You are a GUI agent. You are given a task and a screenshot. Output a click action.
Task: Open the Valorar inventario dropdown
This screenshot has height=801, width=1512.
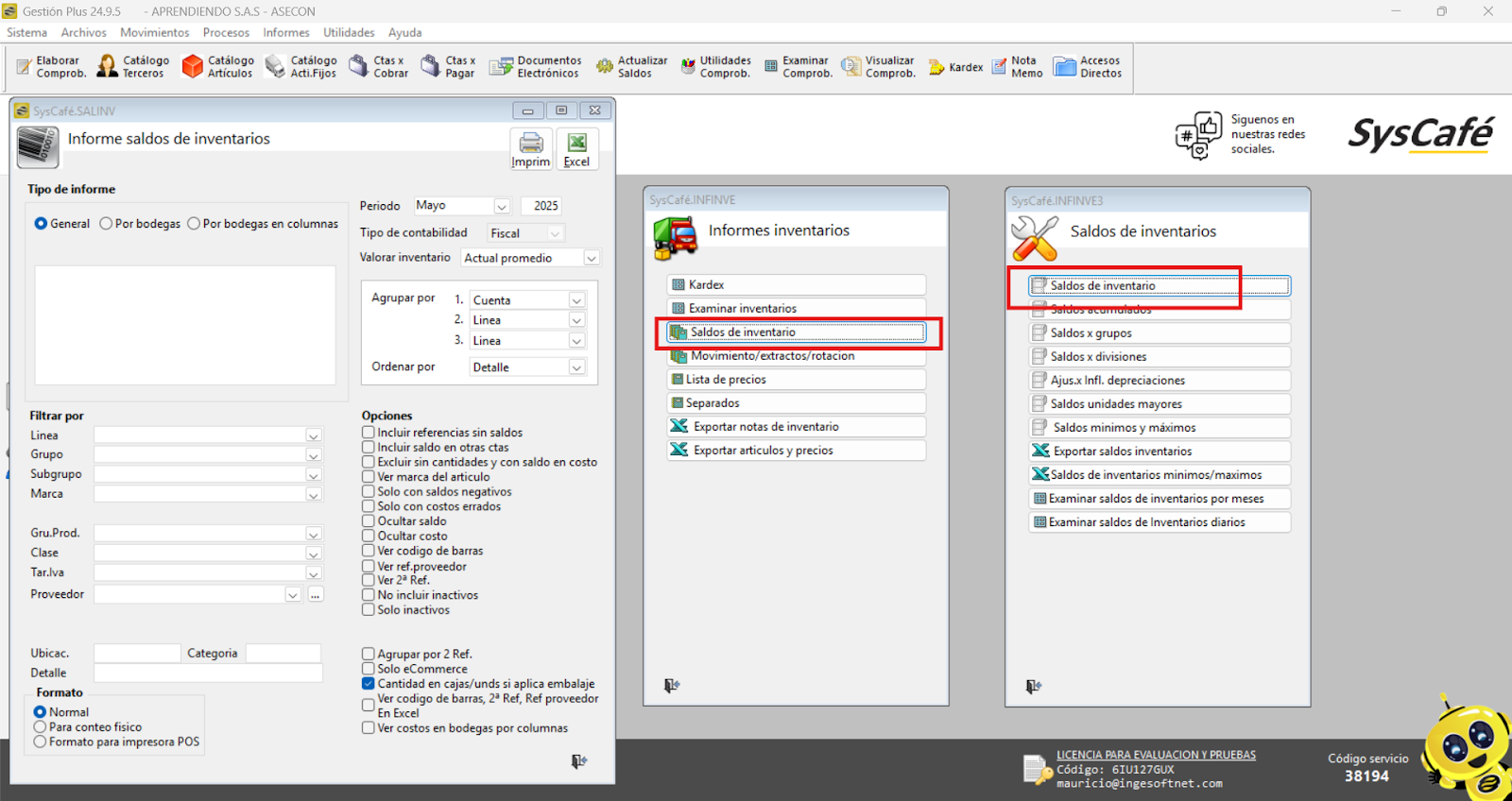point(591,258)
